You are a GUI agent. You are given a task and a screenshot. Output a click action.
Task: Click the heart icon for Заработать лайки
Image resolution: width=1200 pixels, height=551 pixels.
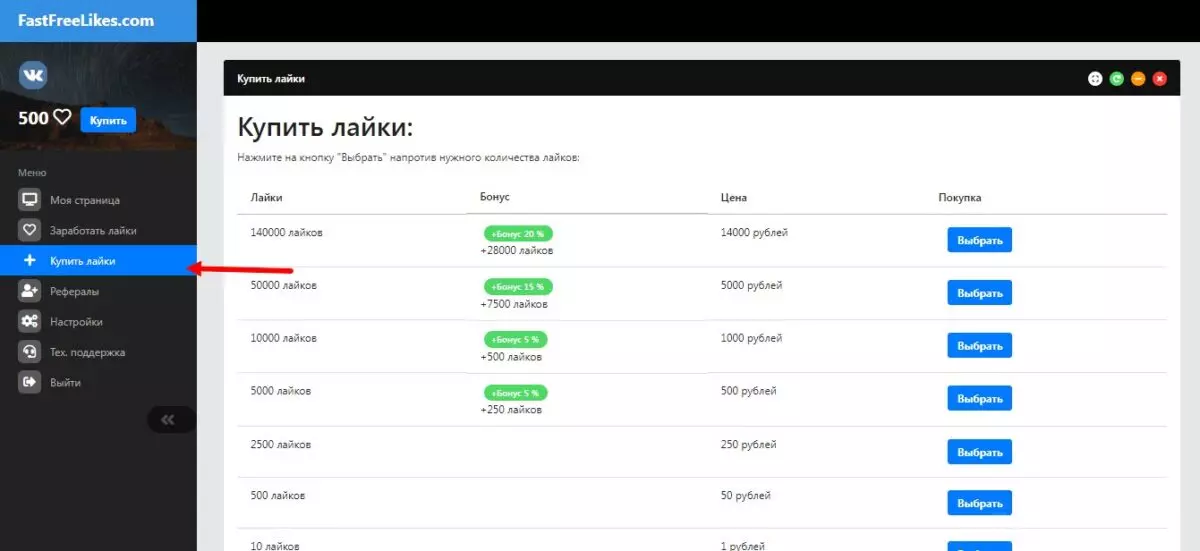coord(30,230)
